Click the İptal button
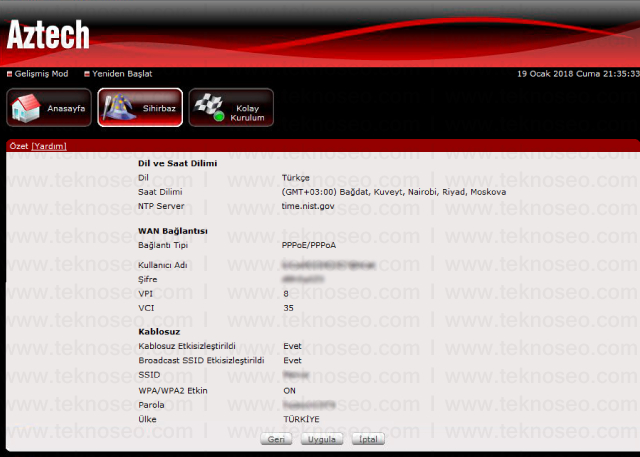 coord(368,439)
